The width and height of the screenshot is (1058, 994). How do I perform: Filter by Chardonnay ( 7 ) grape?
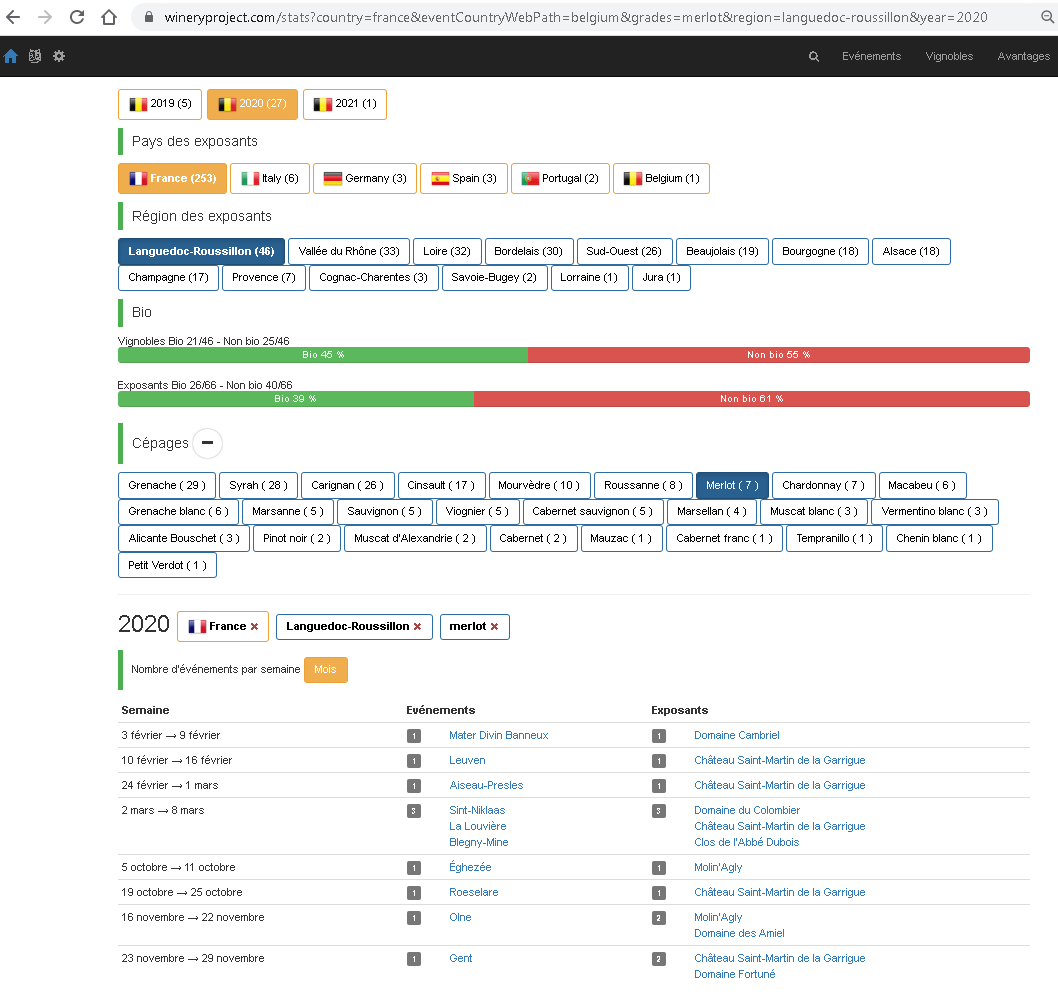tap(823, 486)
